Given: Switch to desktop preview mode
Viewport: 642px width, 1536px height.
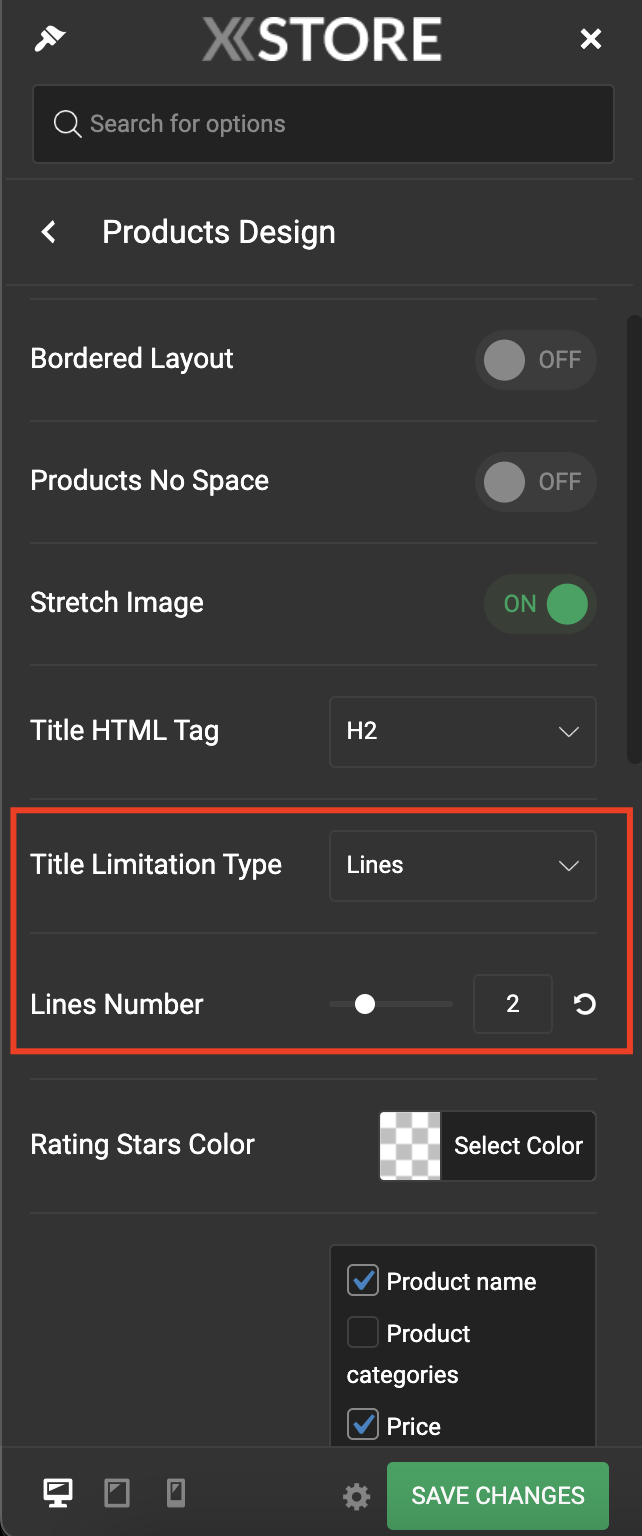Looking at the screenshot, I should click(57, 1494).
